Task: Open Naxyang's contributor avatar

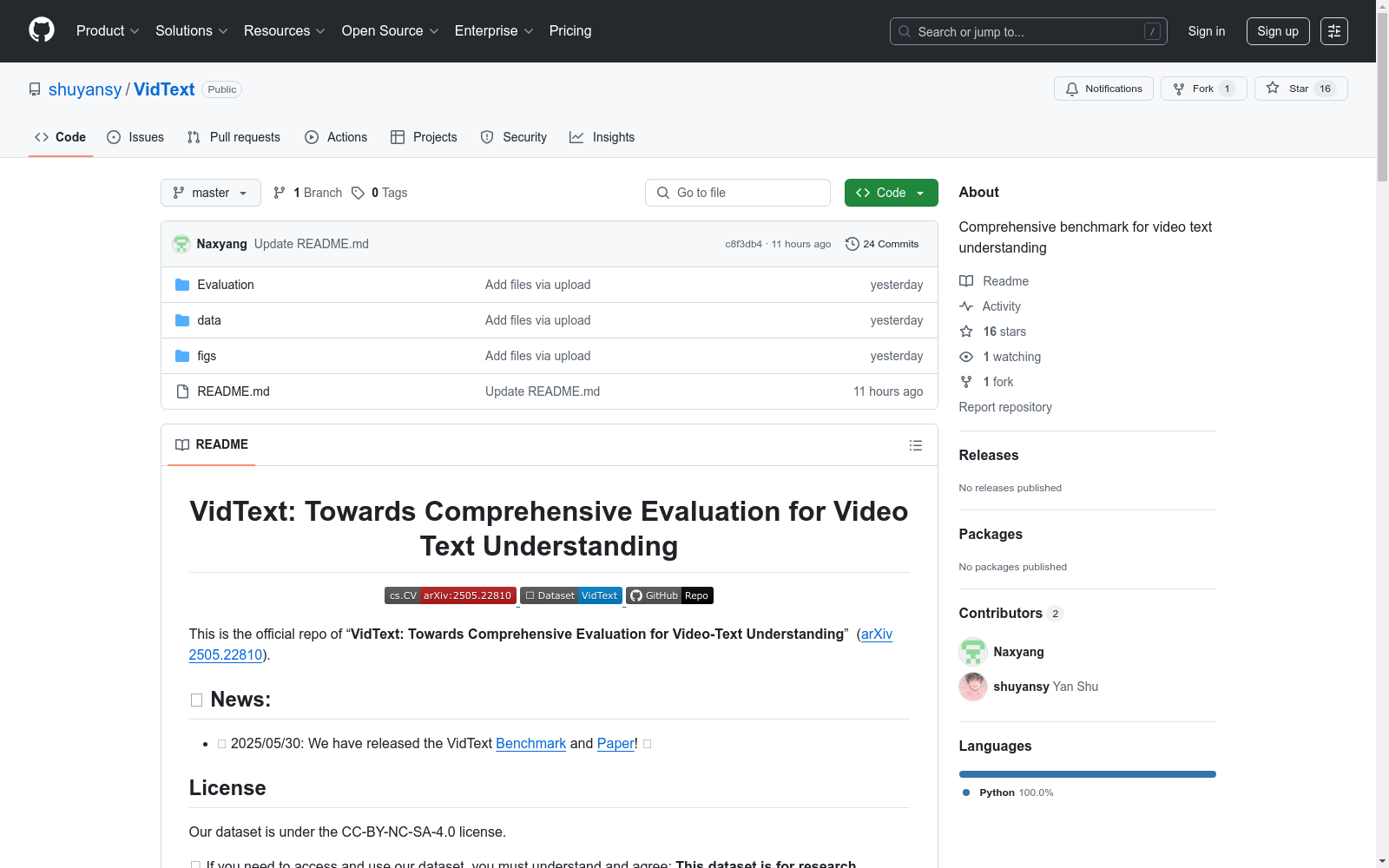Action: [973, 652]
